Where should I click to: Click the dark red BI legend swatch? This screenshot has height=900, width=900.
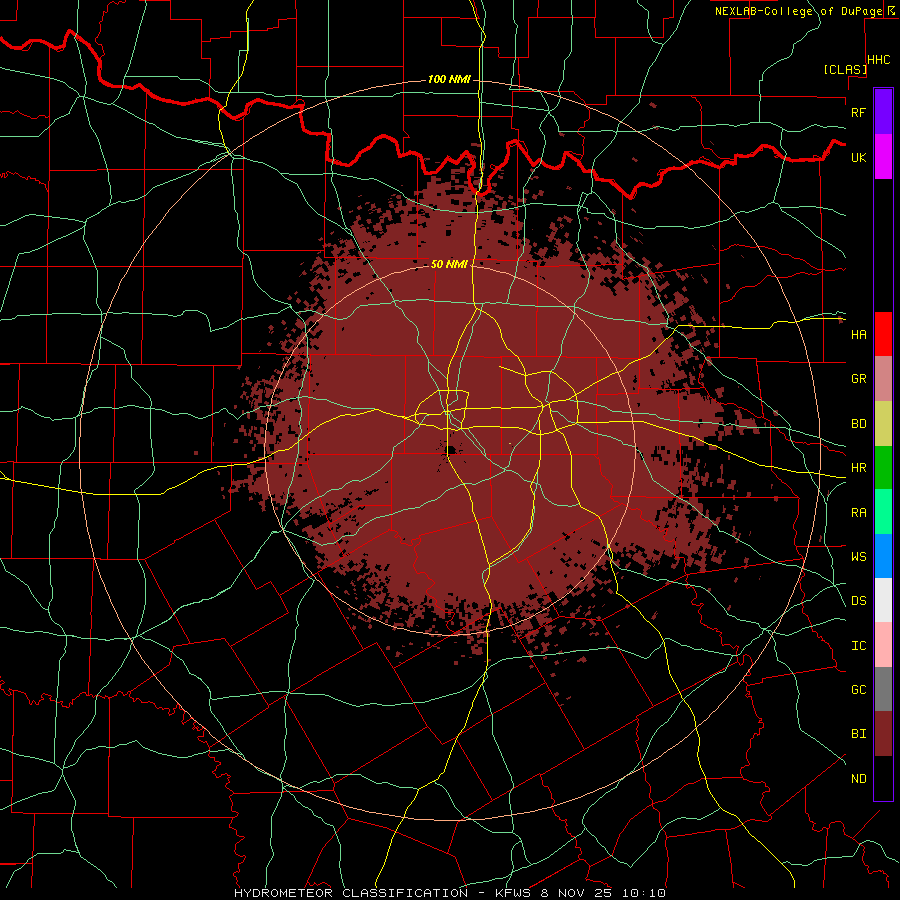883,734
